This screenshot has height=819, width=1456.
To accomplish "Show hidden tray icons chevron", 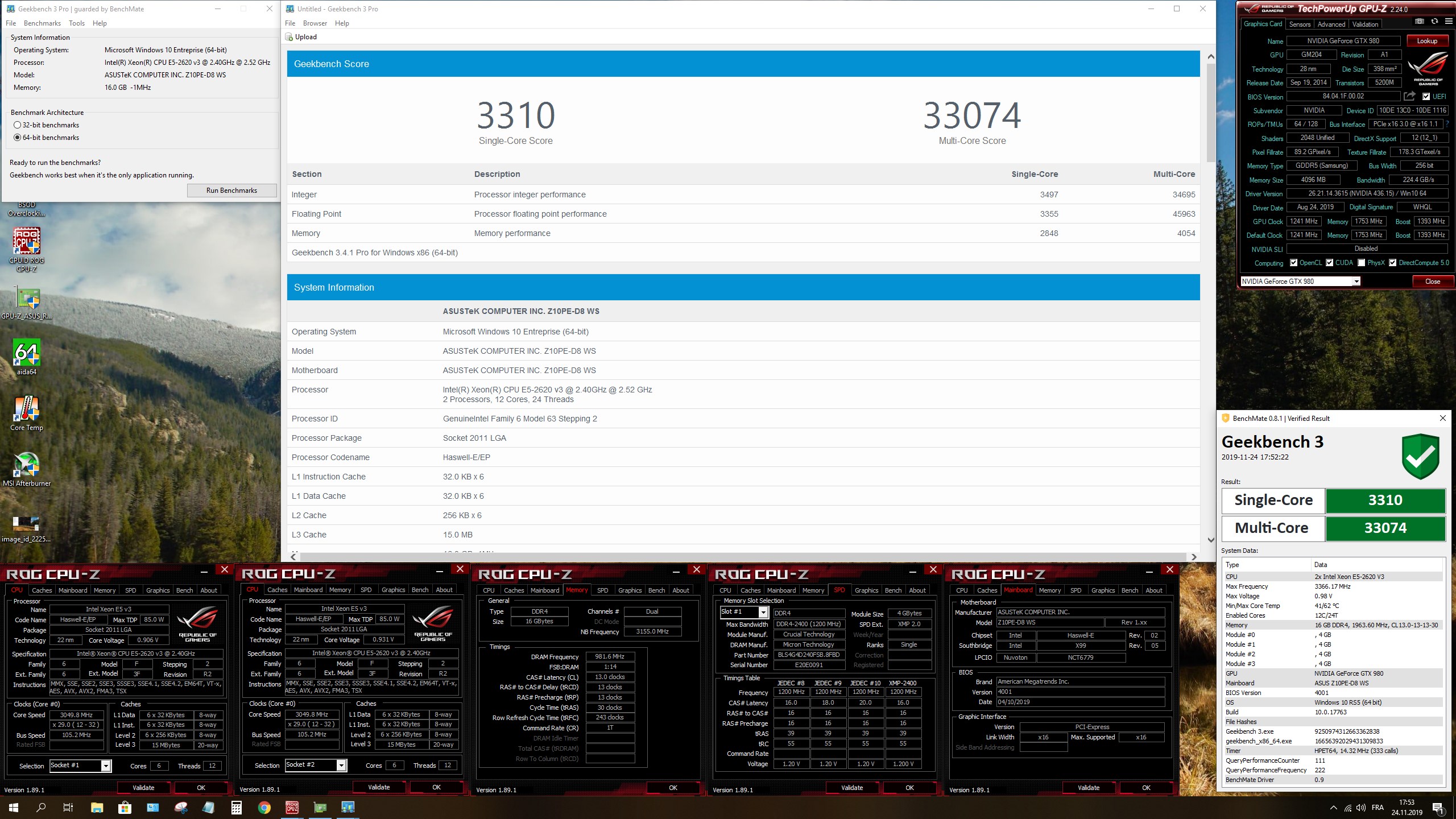I will (1334, 808).
